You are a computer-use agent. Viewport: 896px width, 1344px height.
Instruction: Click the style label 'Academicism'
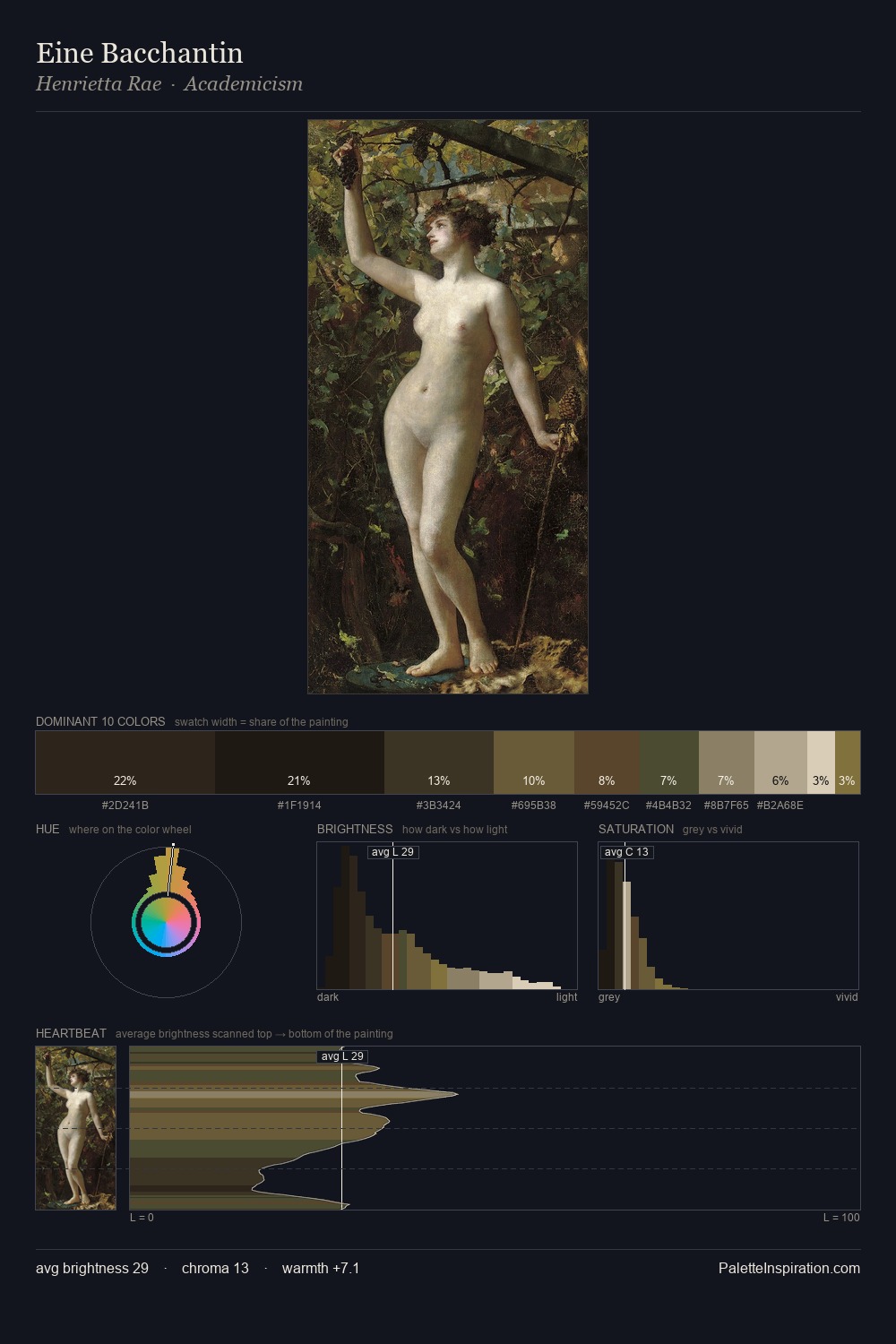pyautogui.click(x=244, y=84)
